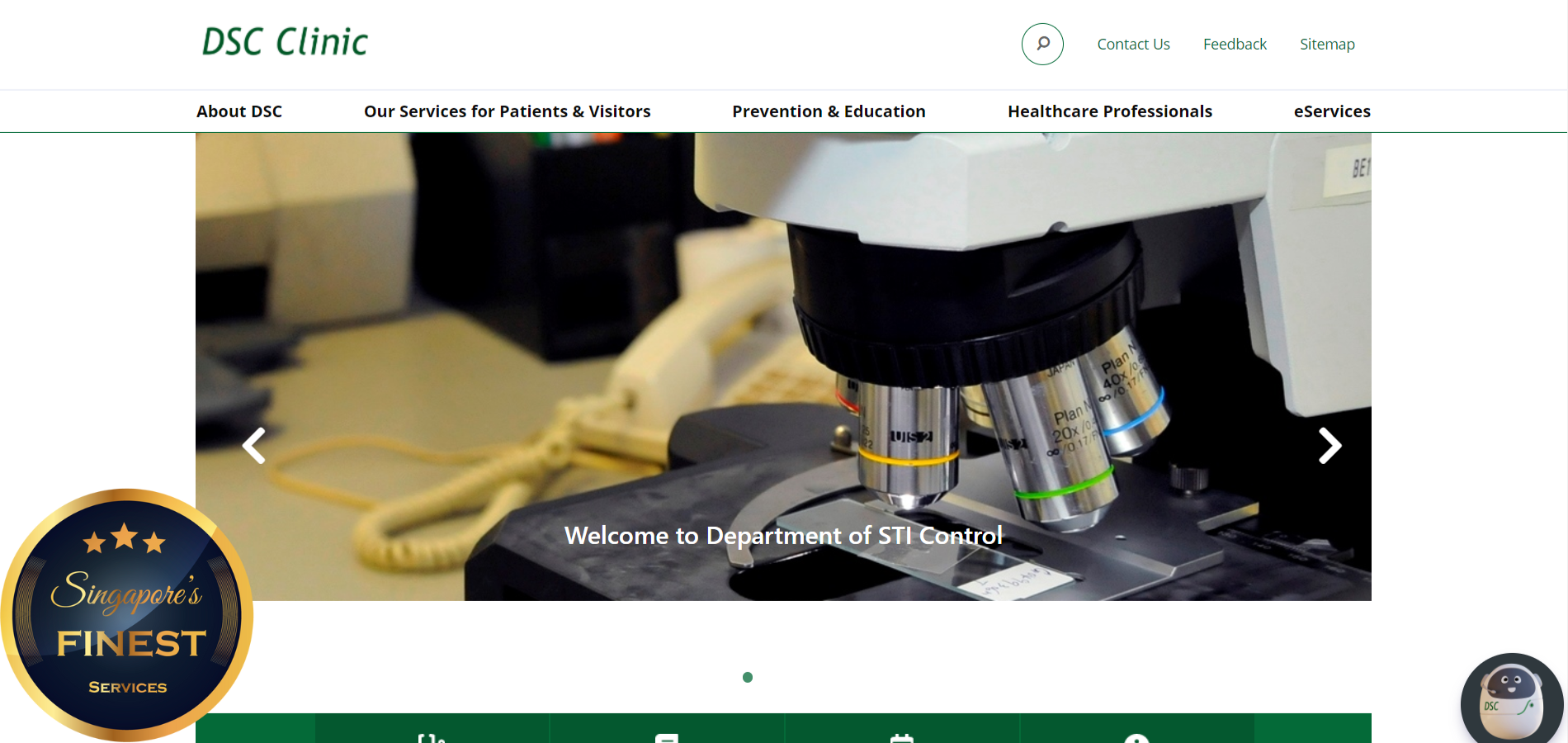Advance to next carousel slide
This screenshot has height=743, width=1568.
(1329, 446)
